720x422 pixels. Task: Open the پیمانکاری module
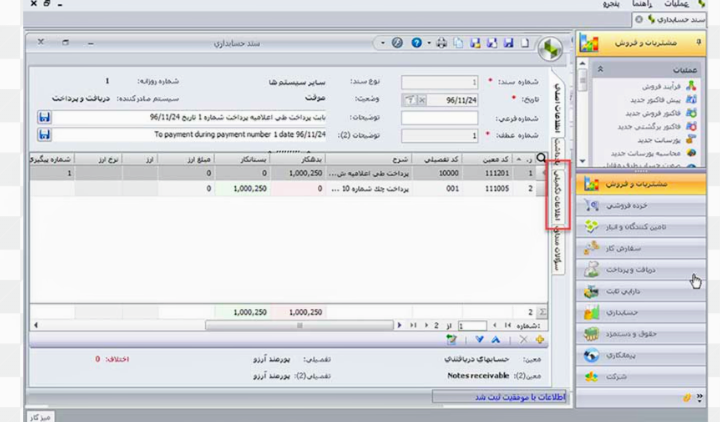pyautogui.click(x=641, y=355)
